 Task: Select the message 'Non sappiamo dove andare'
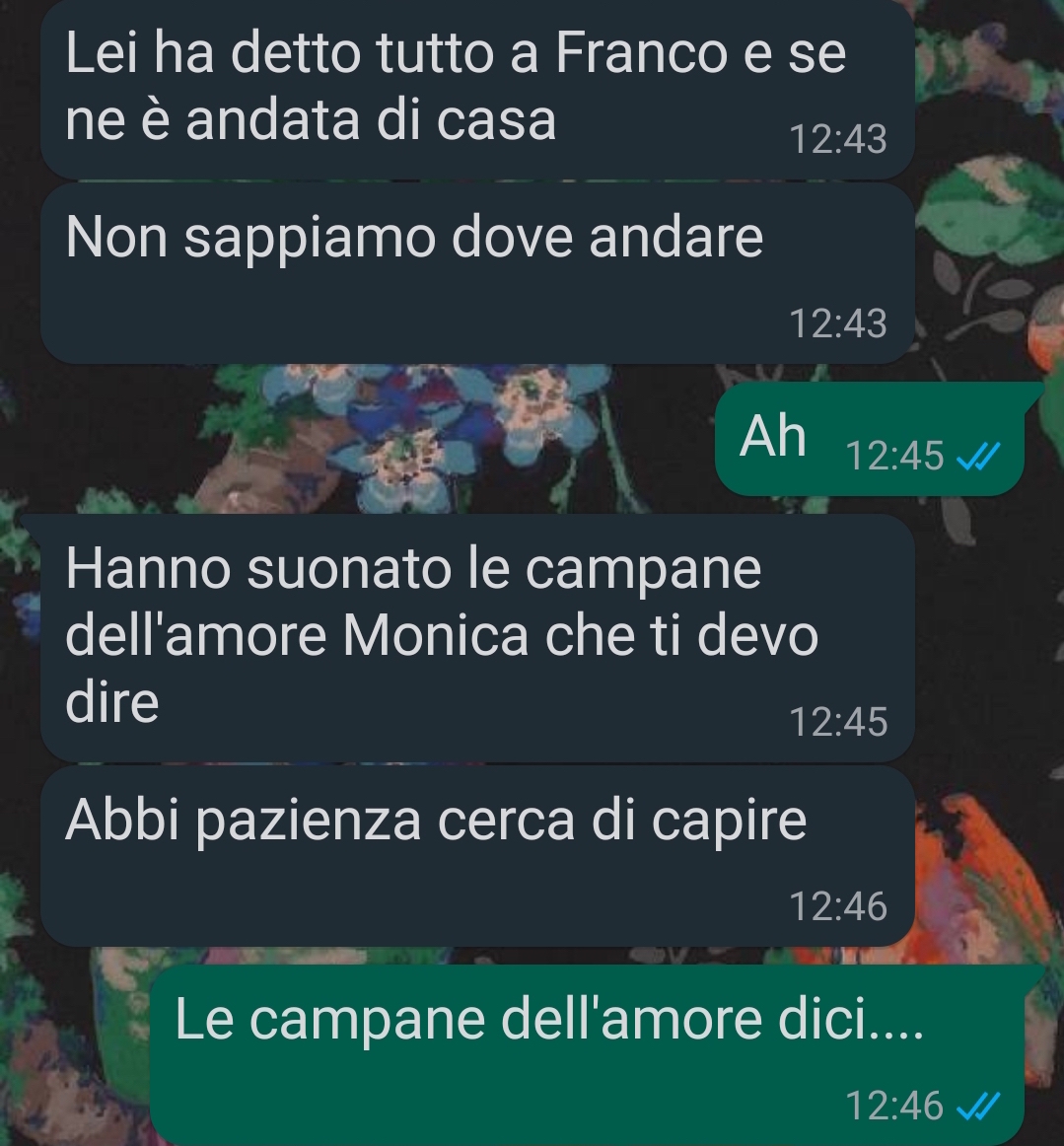pos(477,272)
